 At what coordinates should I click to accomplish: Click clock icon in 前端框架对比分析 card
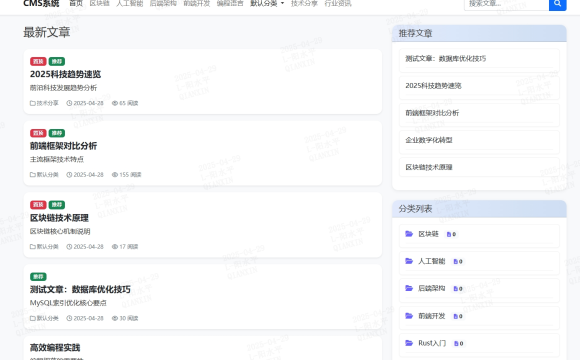pyautogui.click(x=69, y=175)
